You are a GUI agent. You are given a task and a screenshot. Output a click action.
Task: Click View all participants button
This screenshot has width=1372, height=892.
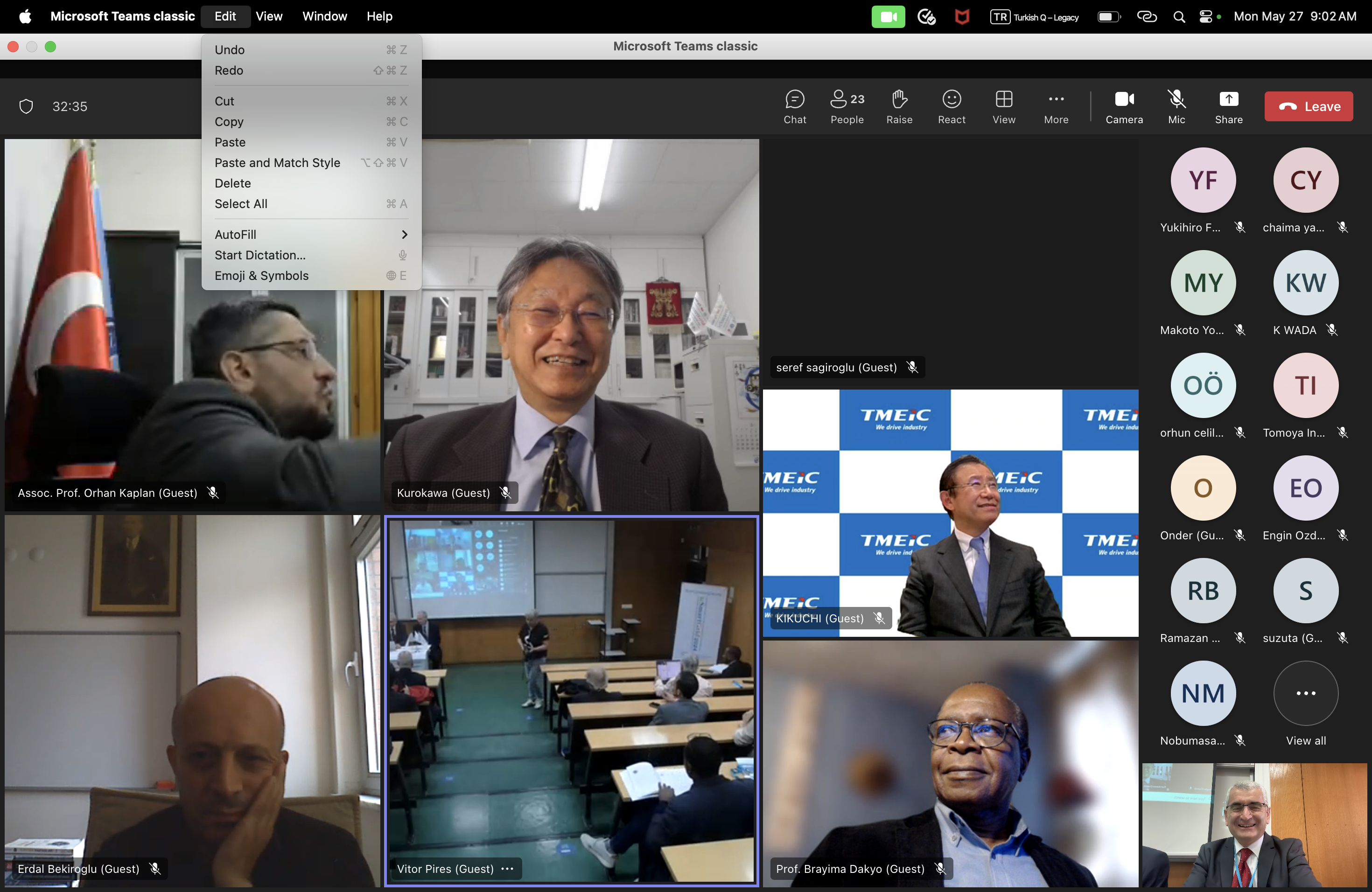pos(1306,693)
